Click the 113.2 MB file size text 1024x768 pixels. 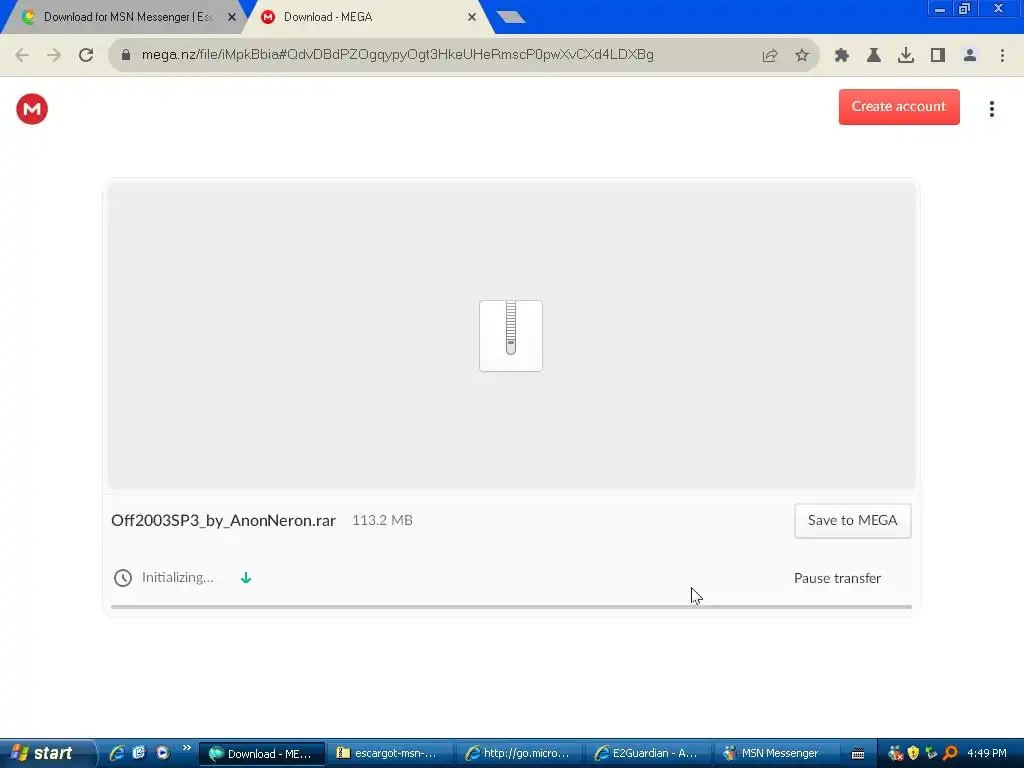click(382, 520)
